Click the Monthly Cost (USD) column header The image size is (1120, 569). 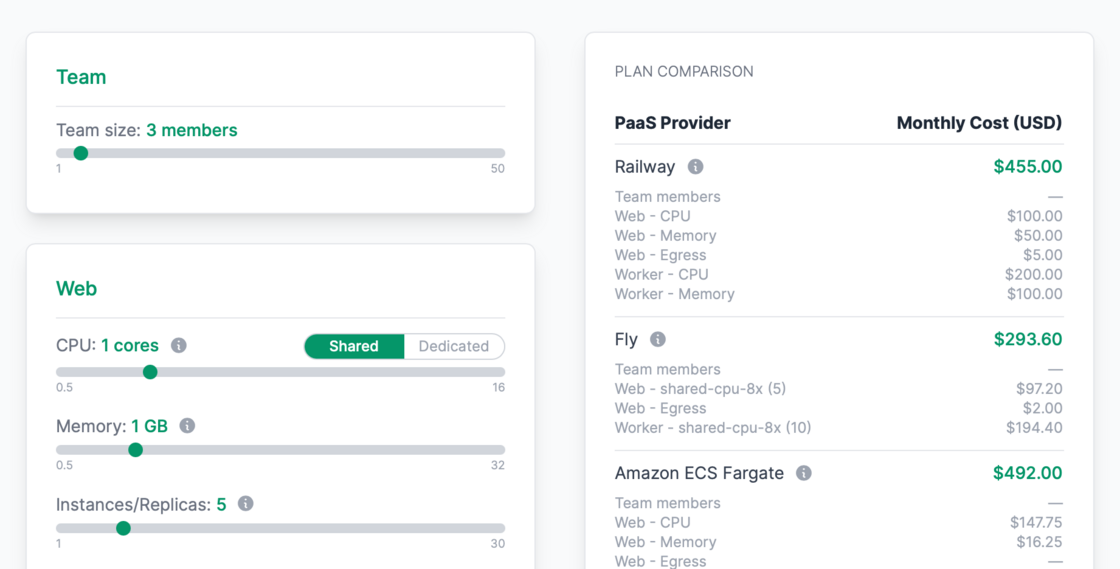979,123
